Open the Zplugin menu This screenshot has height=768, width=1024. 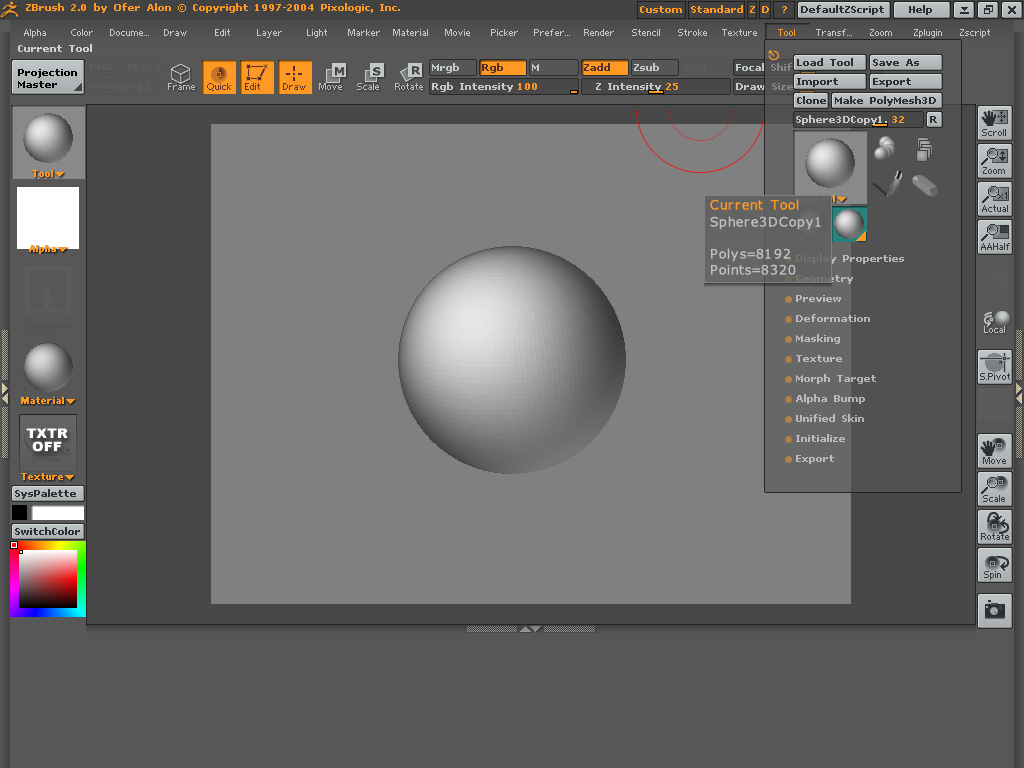click(x=927, y=33)
